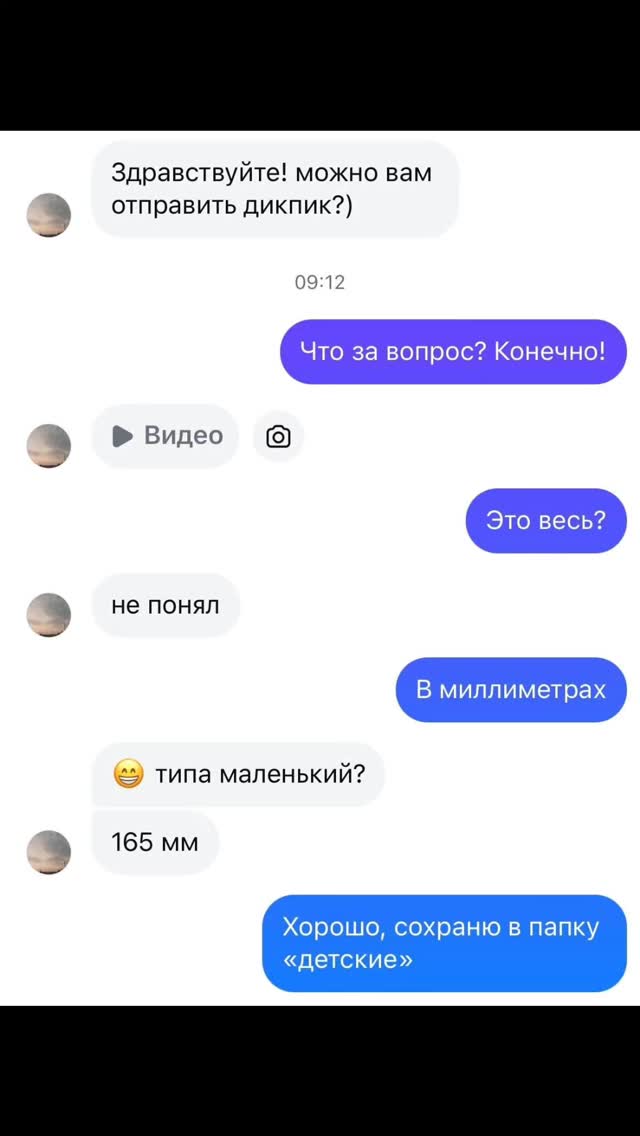Select the "типа маленький?" message text

(x=259, y=774)
